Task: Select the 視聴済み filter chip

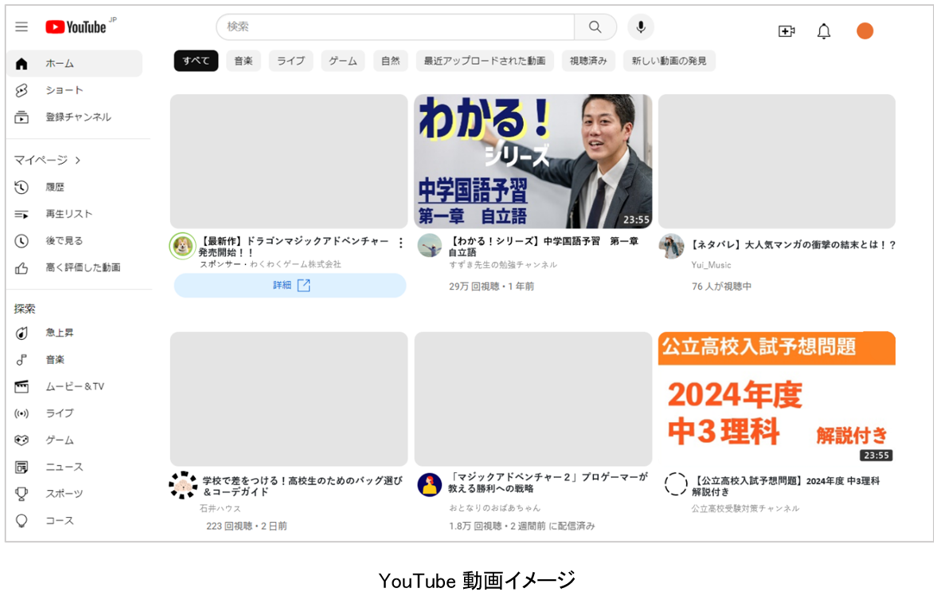Action: click(588, 61)
